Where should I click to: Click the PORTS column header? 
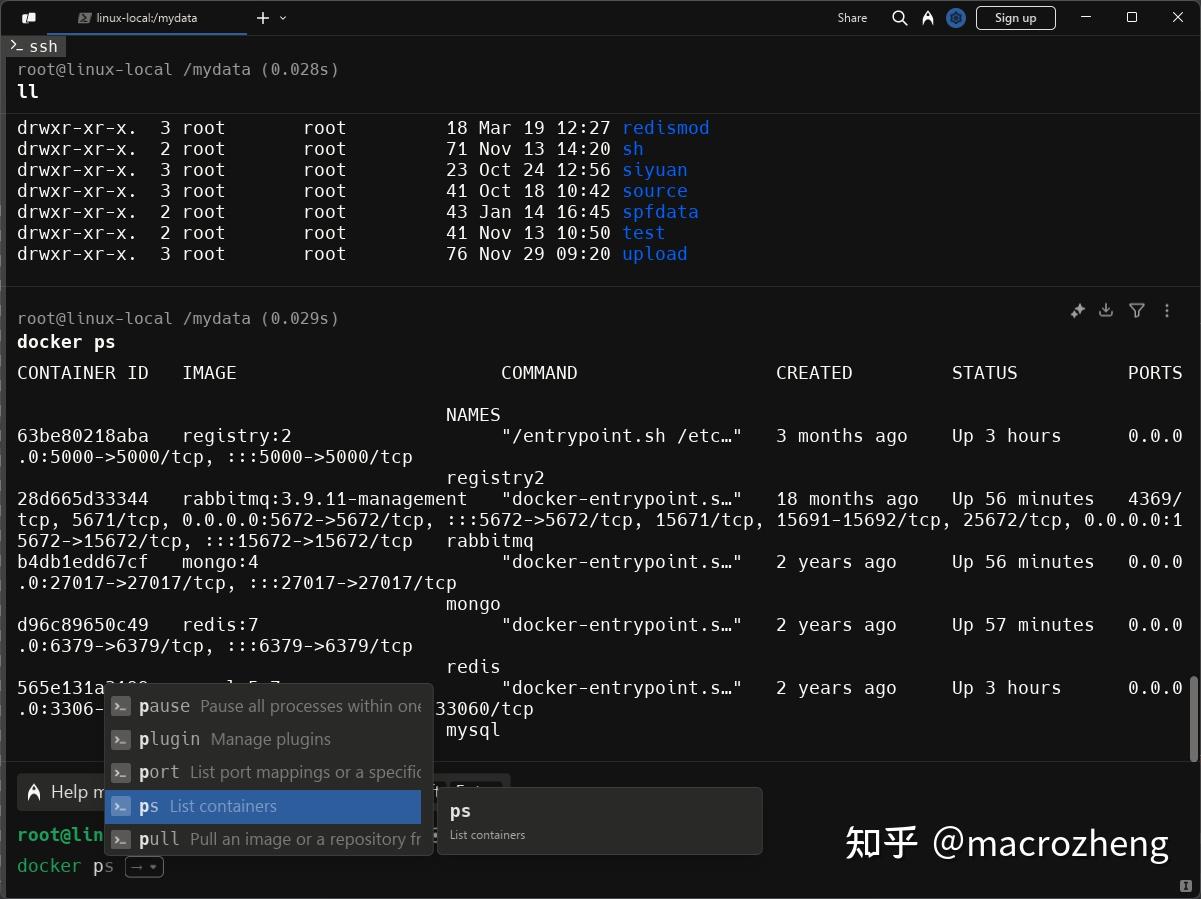(x=1155, y=373)
